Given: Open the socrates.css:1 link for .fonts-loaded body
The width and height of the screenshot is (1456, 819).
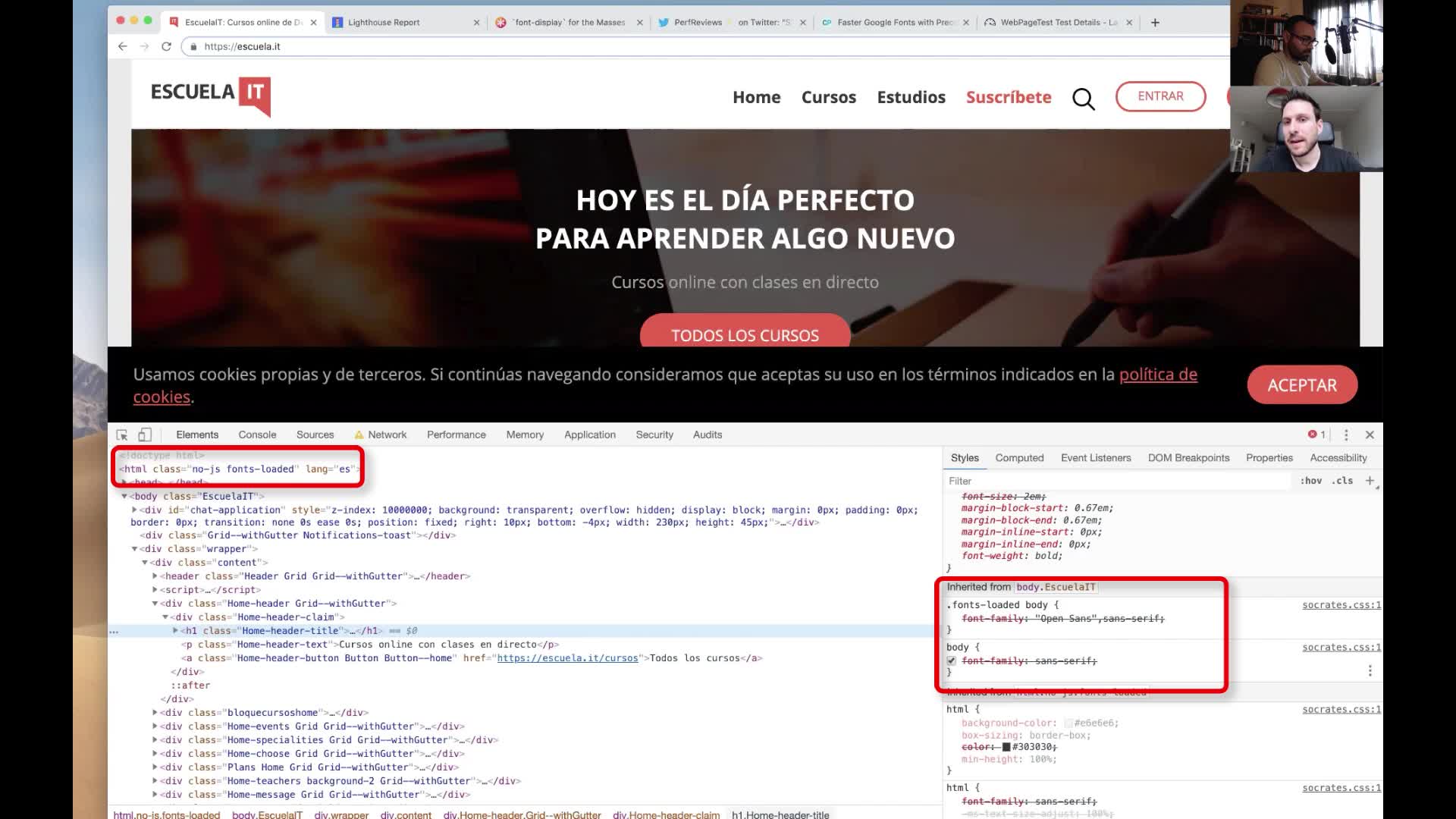Looking at the screenshot, I should click(1341, 605).
